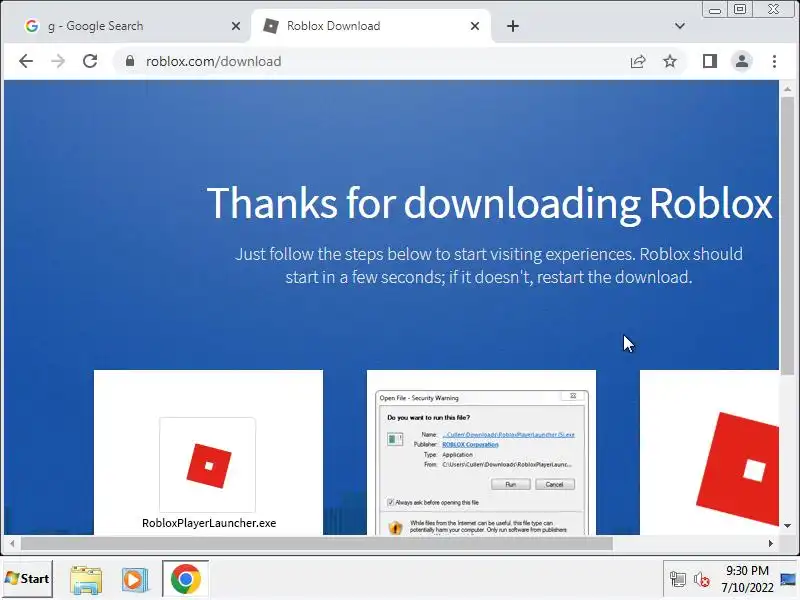Close the g - Google Search tab
Viewport: 800px width, 600px height.
(236, 26)
